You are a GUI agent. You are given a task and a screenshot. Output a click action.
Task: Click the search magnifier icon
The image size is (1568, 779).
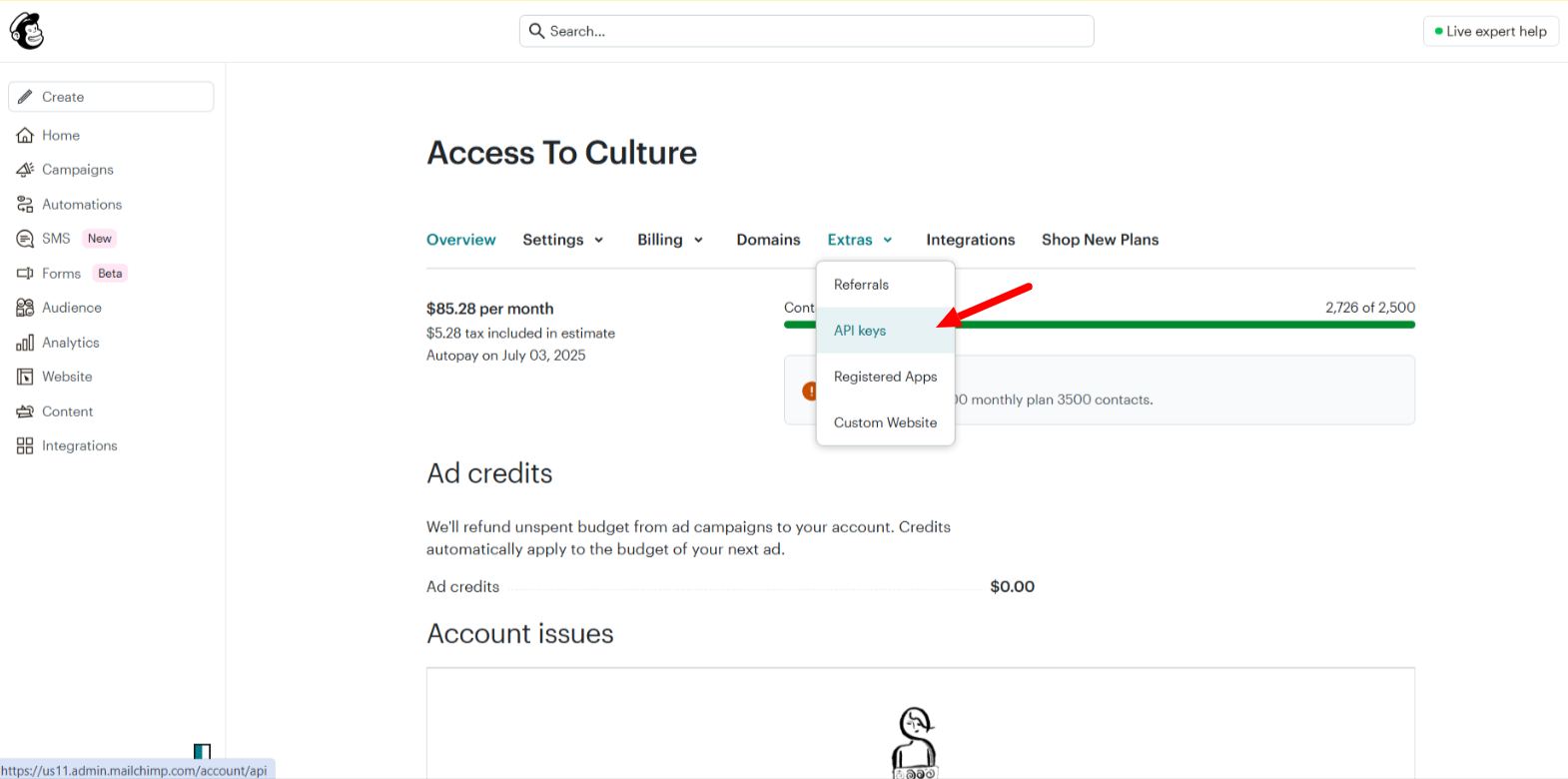536,31
